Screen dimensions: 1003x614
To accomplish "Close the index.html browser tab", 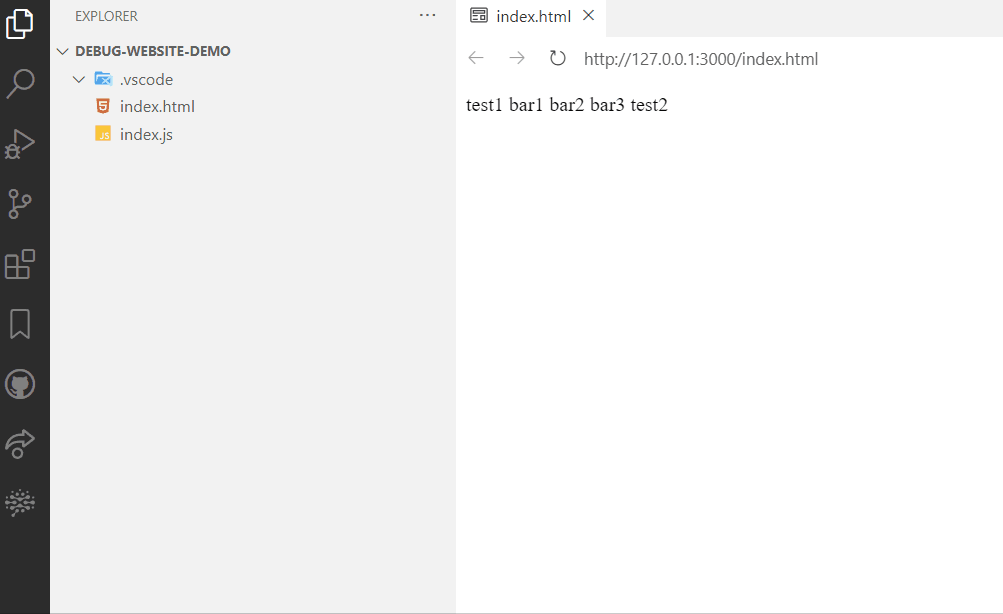I will pos(588,16).
